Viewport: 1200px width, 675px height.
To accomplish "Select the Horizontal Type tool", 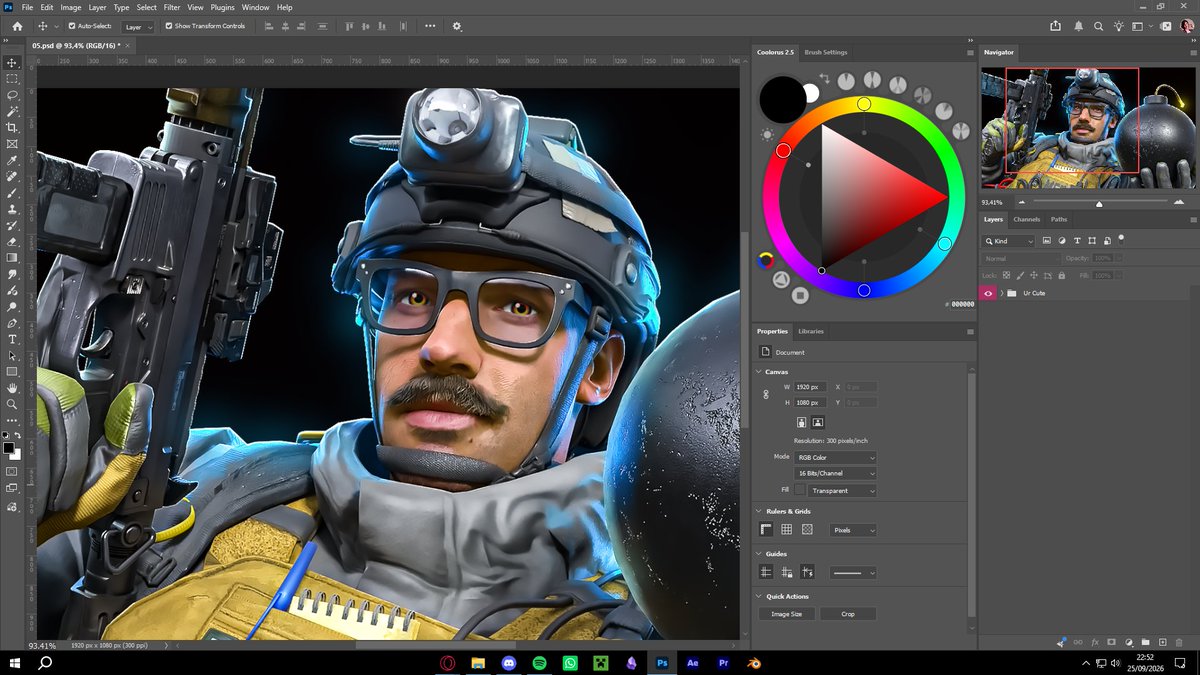I will click(12, 339).
